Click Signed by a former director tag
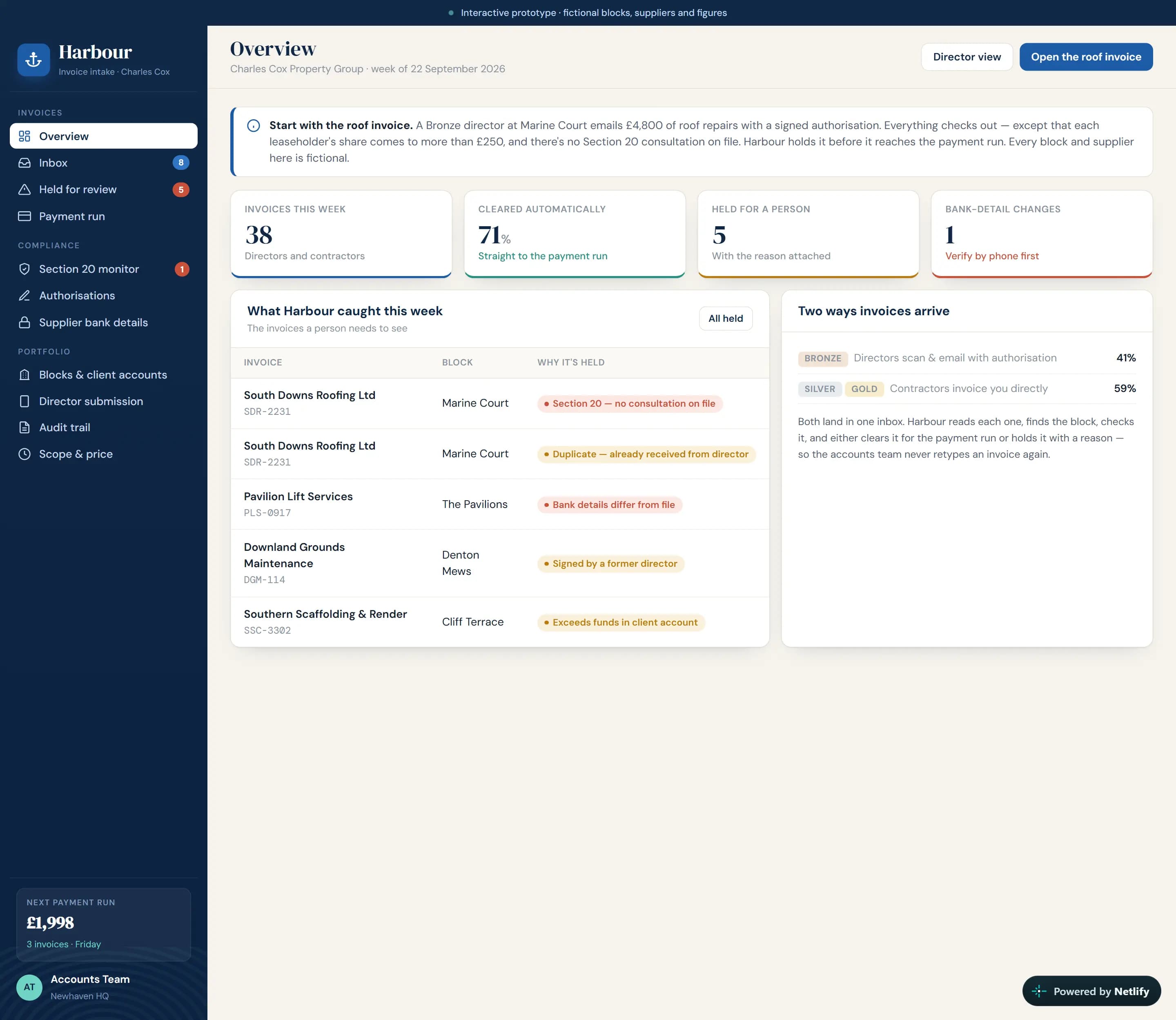 coord(611,563)
